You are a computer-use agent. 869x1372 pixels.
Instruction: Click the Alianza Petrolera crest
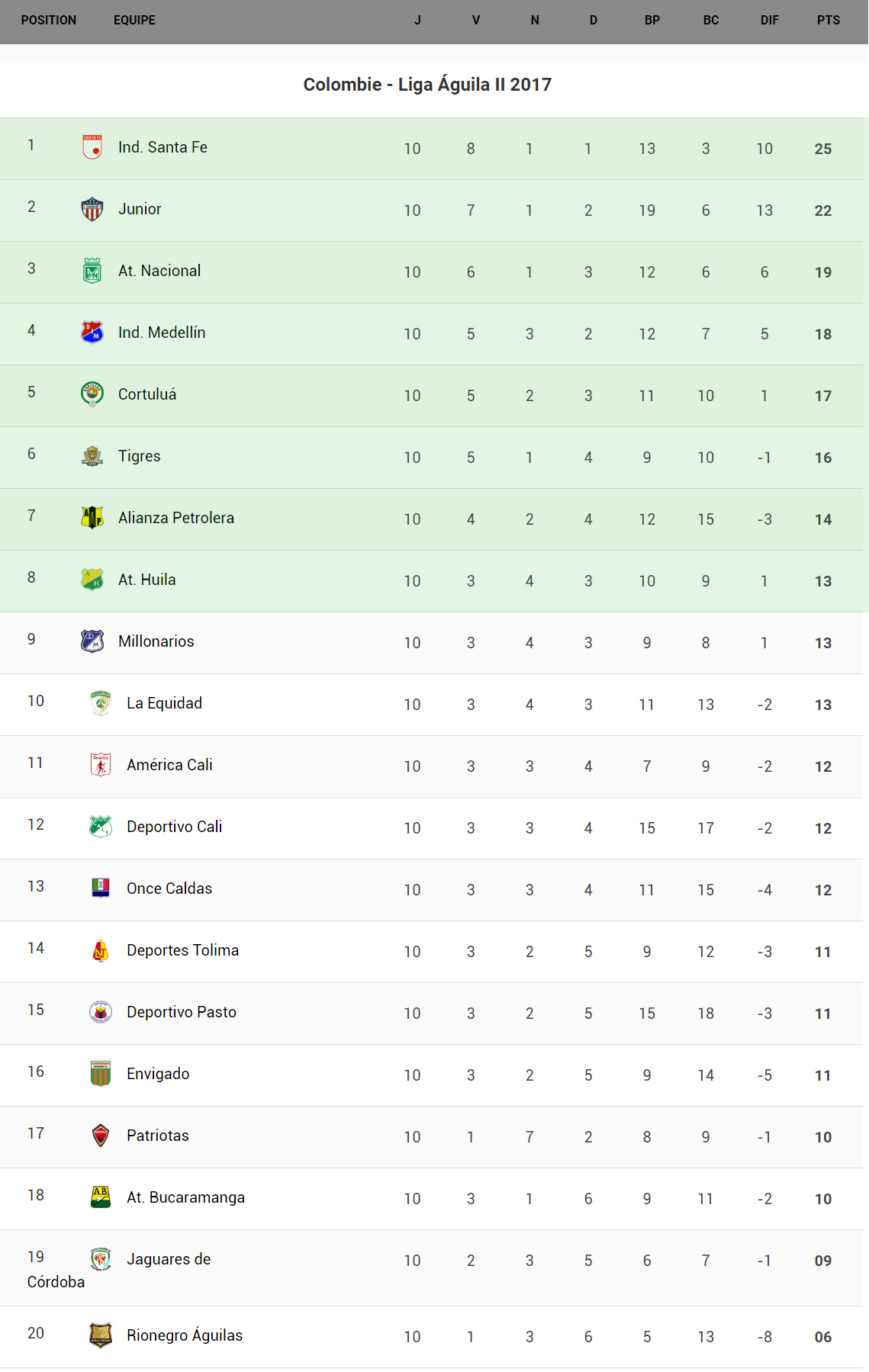click(x=92, y=518)
